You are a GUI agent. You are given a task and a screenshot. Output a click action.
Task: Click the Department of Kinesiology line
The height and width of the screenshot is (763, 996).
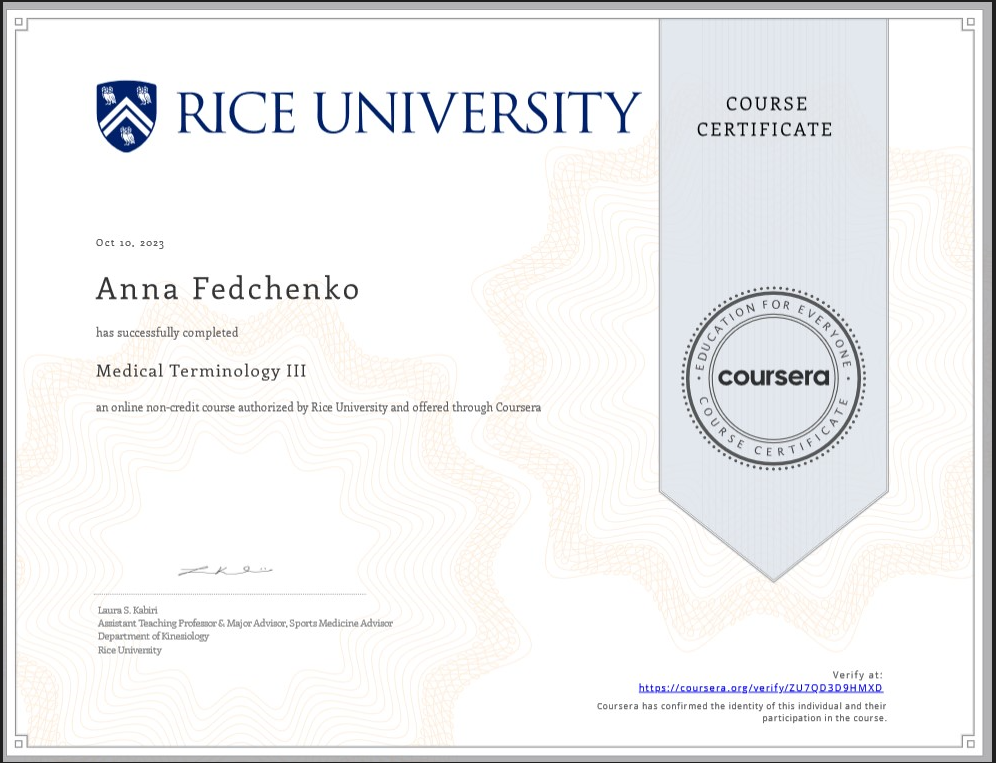tap(153, 637)
